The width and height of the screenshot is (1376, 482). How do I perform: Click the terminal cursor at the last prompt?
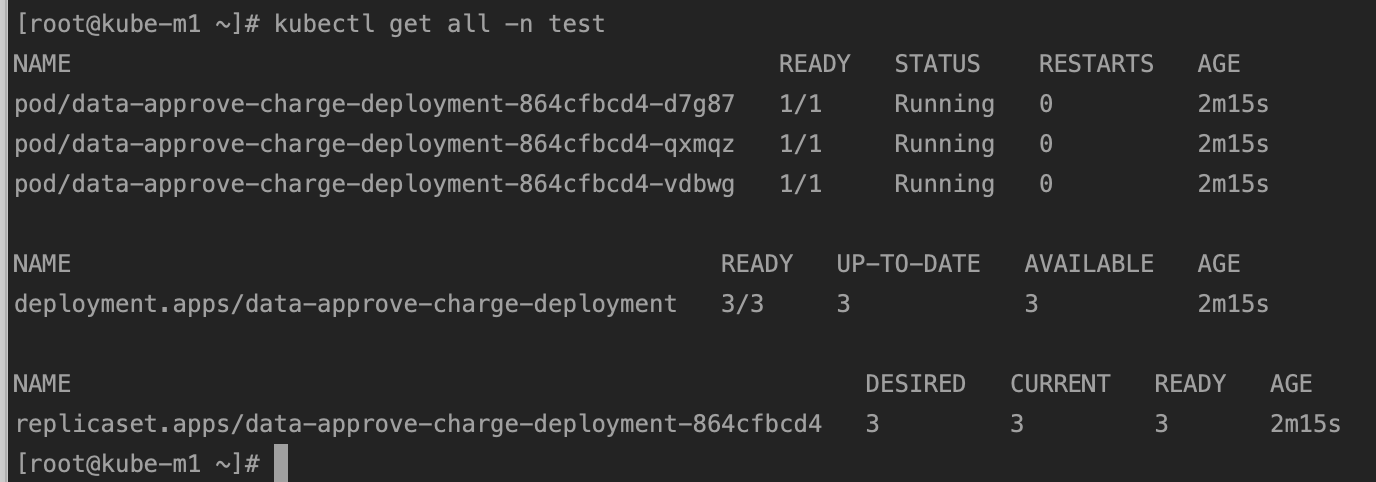(x=281, y=464)
